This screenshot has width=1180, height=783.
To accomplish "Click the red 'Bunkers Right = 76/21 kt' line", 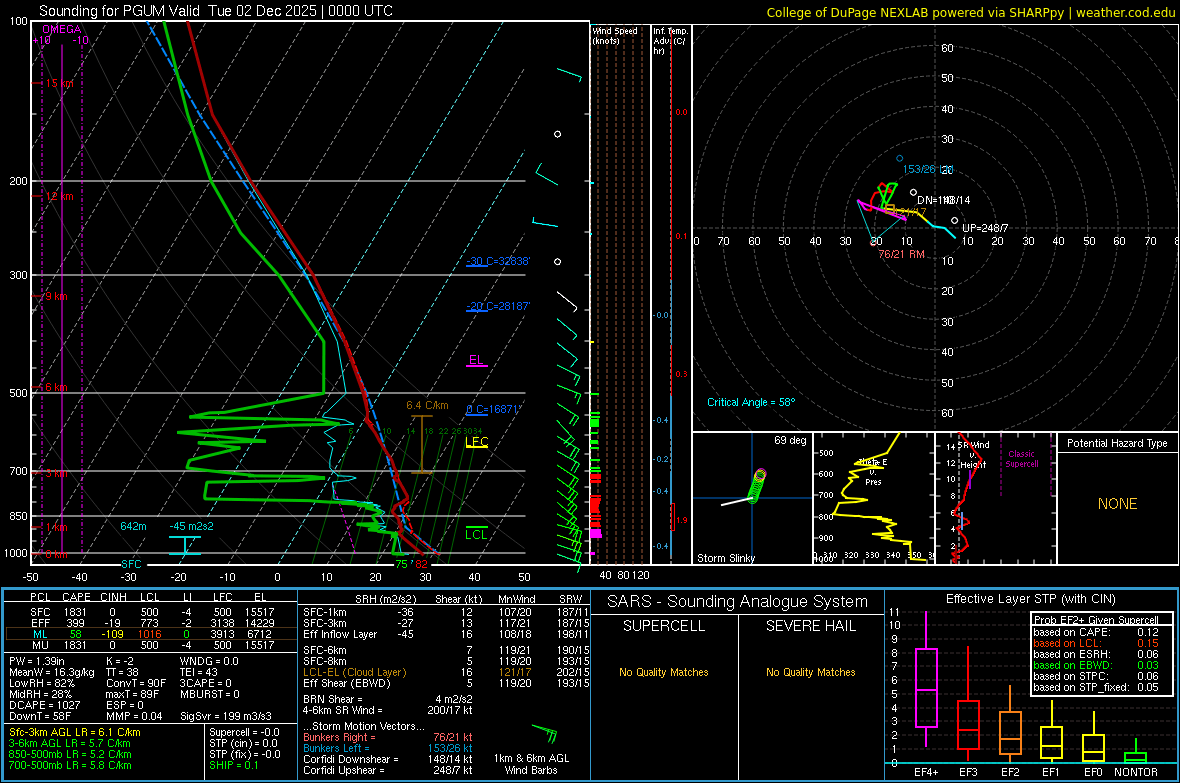I will 388,737.
